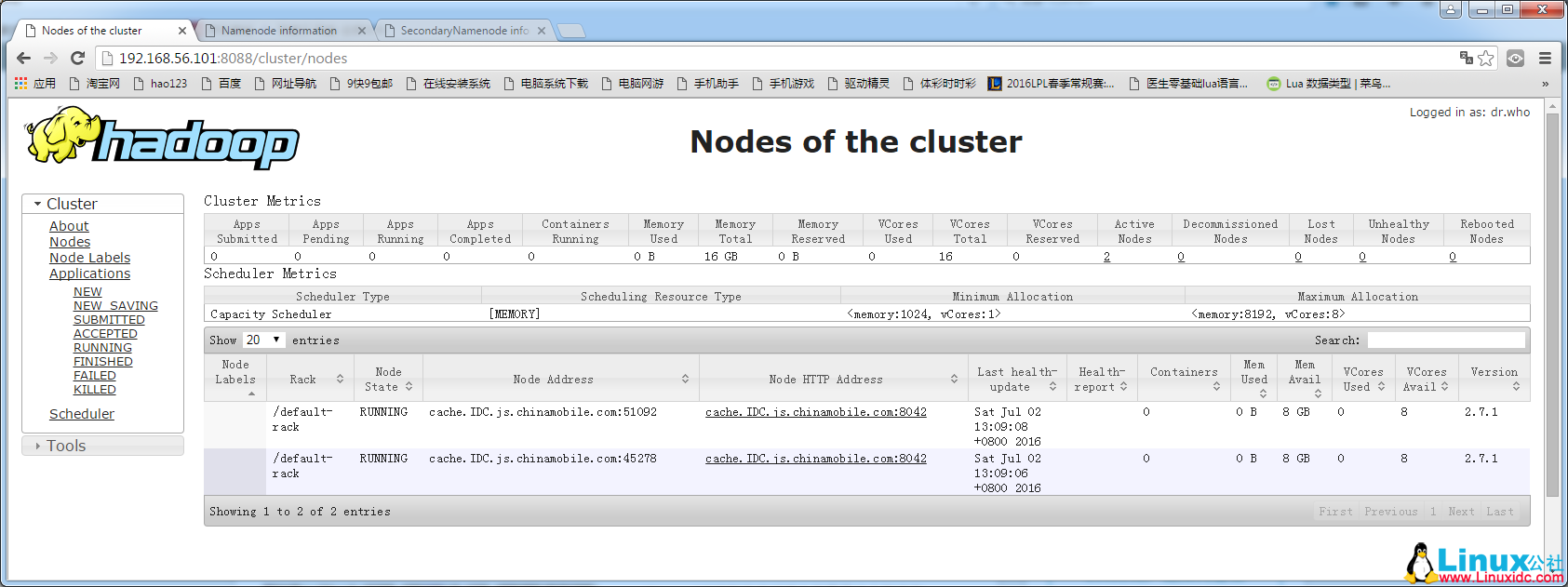Open the Lua 数据类型 bookmark
This screenshot has height=587, width=1568.
click(x=1328, y=84)
